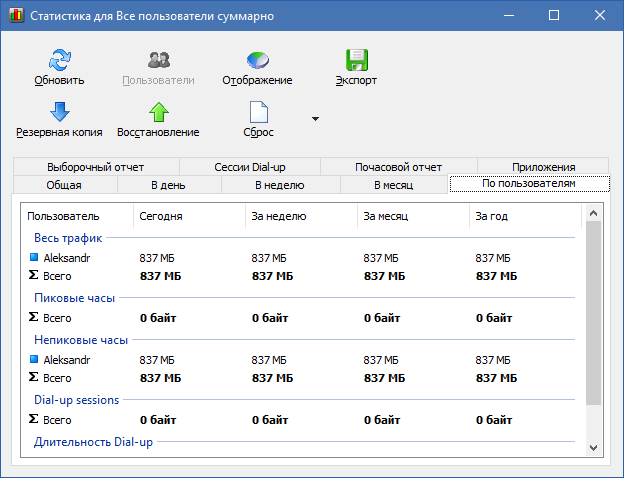
Task: Select the В неделю tab
Action: tap(280, 185)
